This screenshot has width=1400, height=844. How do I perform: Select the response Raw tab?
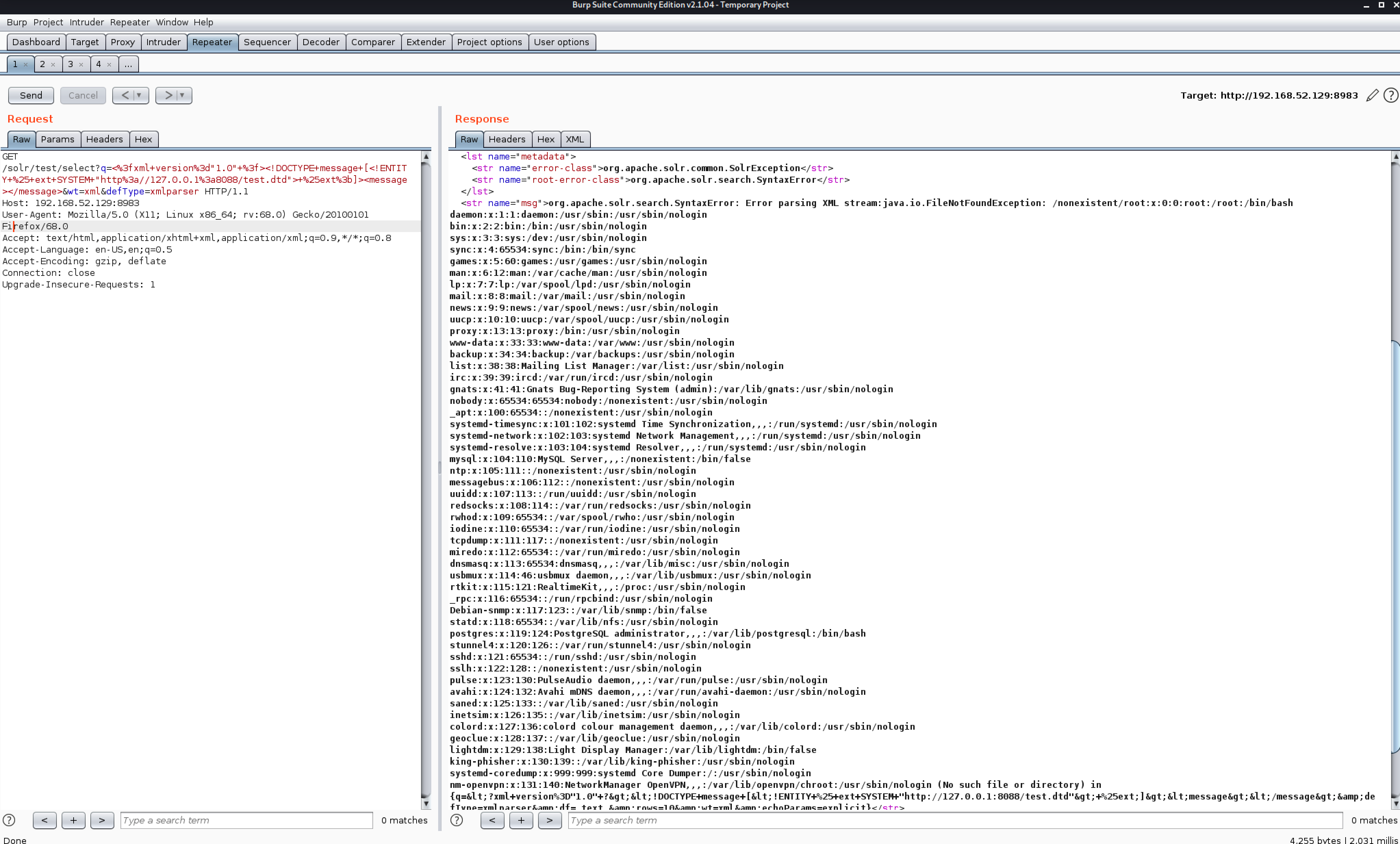469,139
